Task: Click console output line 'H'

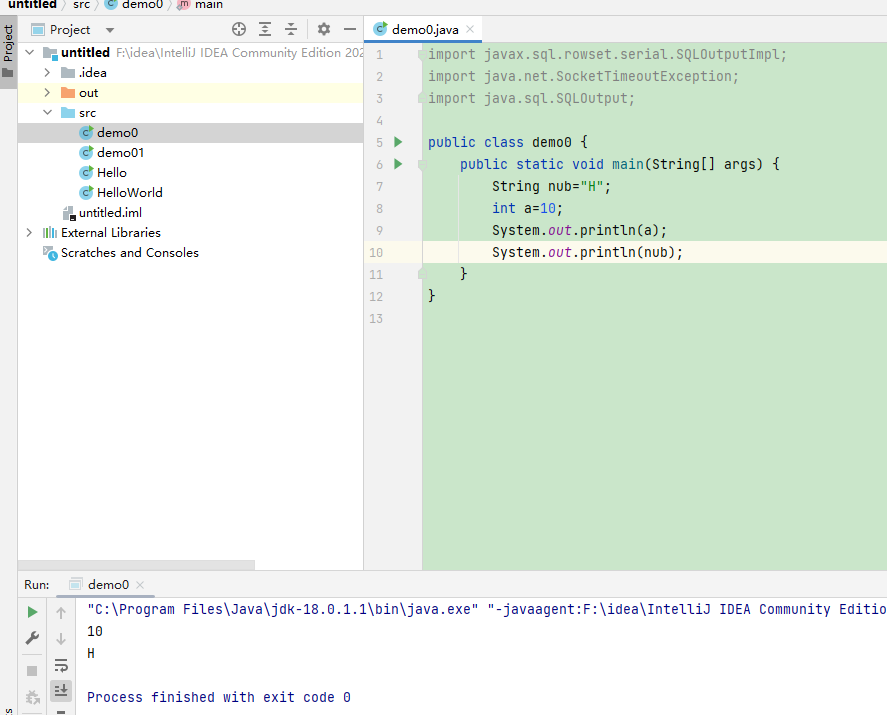Action: click(91, 653)
